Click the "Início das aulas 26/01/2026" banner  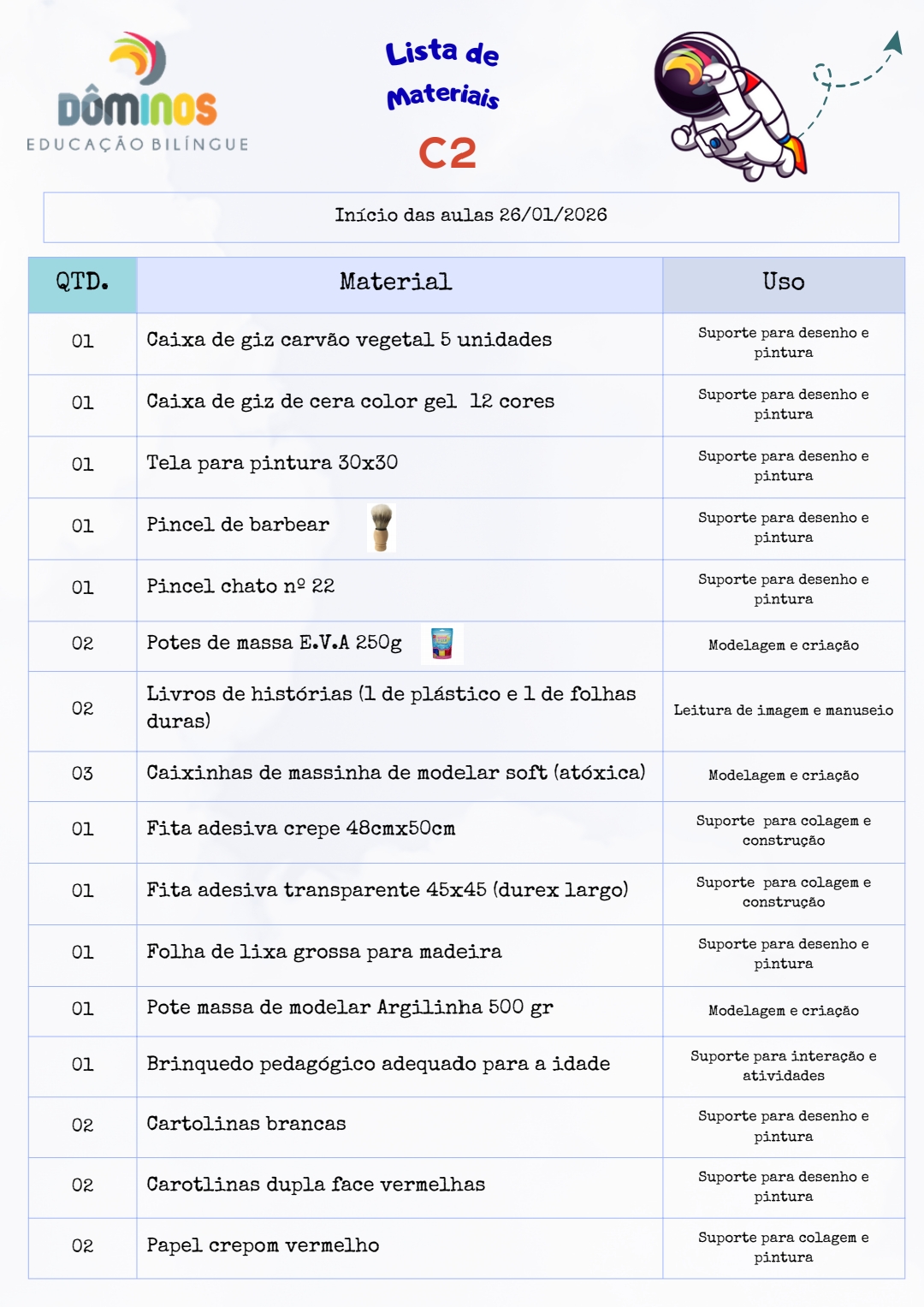pos(471,216)
